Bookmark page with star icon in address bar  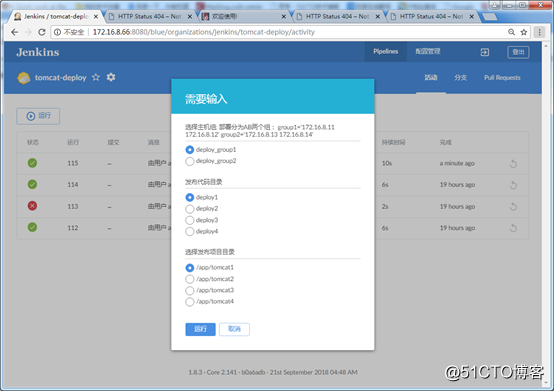coord(524,32)
